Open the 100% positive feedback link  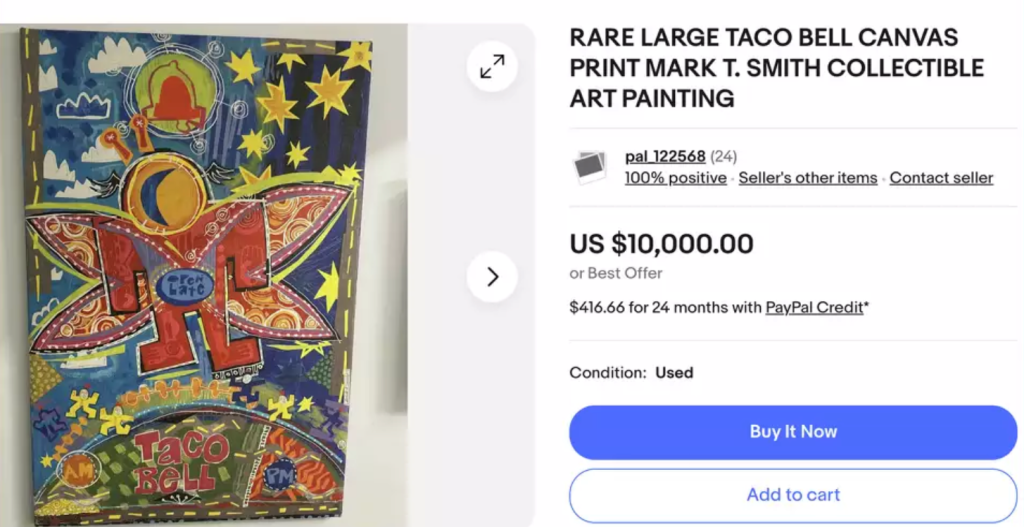coord(675,178)
